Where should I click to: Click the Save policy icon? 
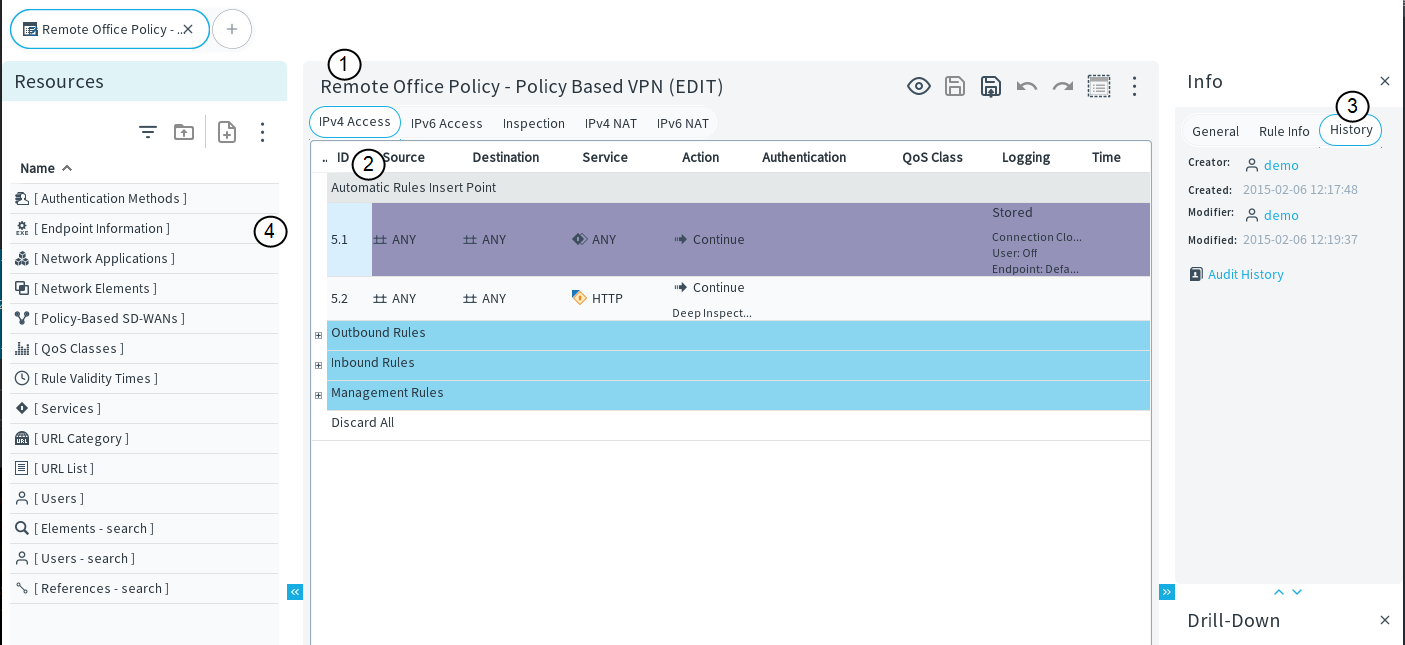955,86
